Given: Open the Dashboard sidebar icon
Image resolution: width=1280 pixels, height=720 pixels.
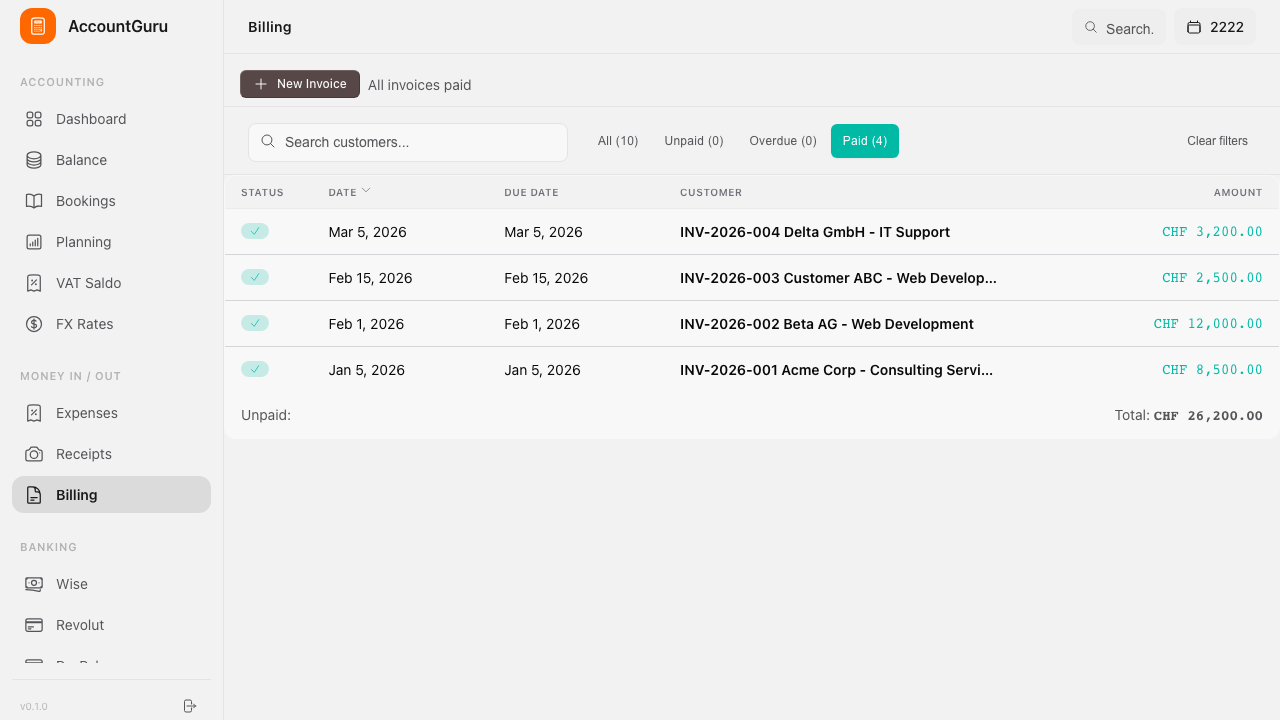Looking at the screenshot, I should [x=34, y=119].
